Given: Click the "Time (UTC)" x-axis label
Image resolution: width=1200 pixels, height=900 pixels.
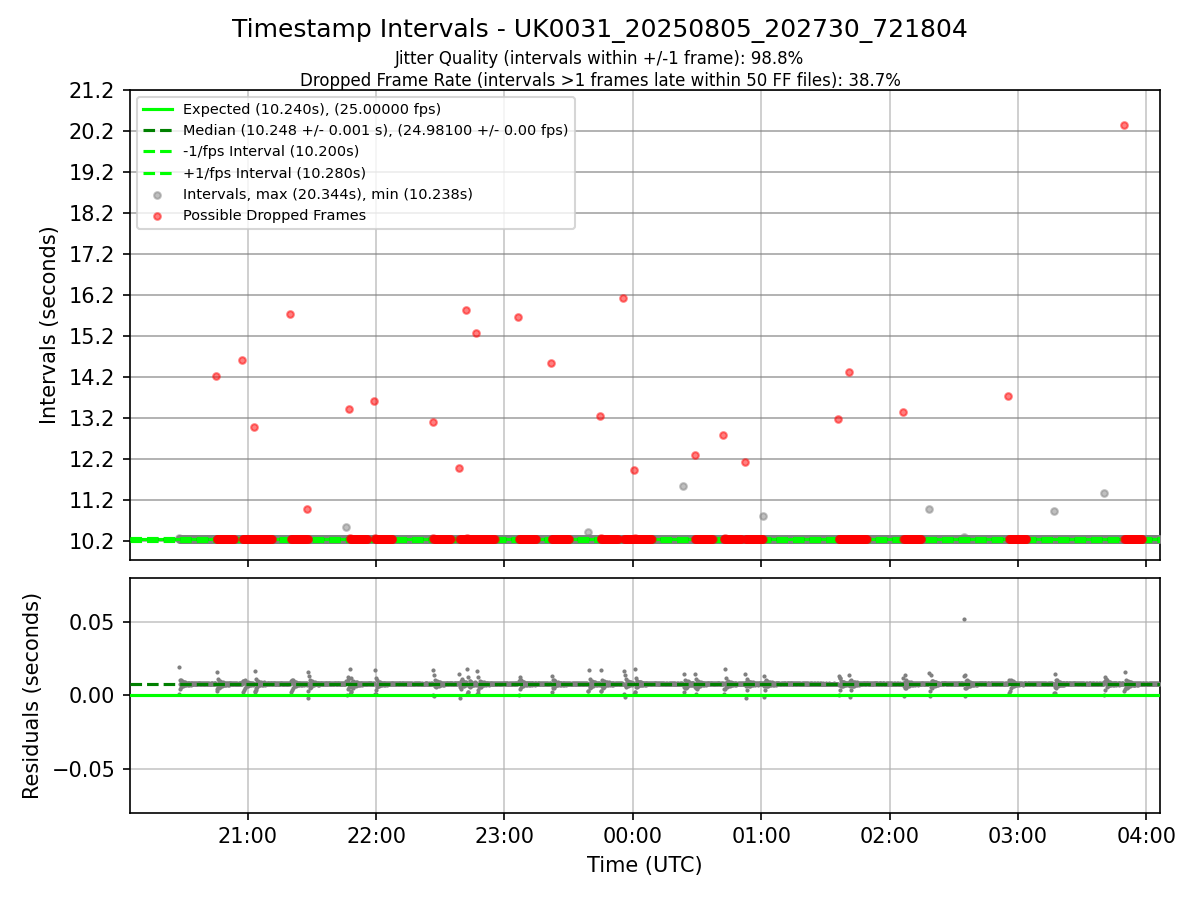Looking at the screenshot, I should tap(644, 864).
